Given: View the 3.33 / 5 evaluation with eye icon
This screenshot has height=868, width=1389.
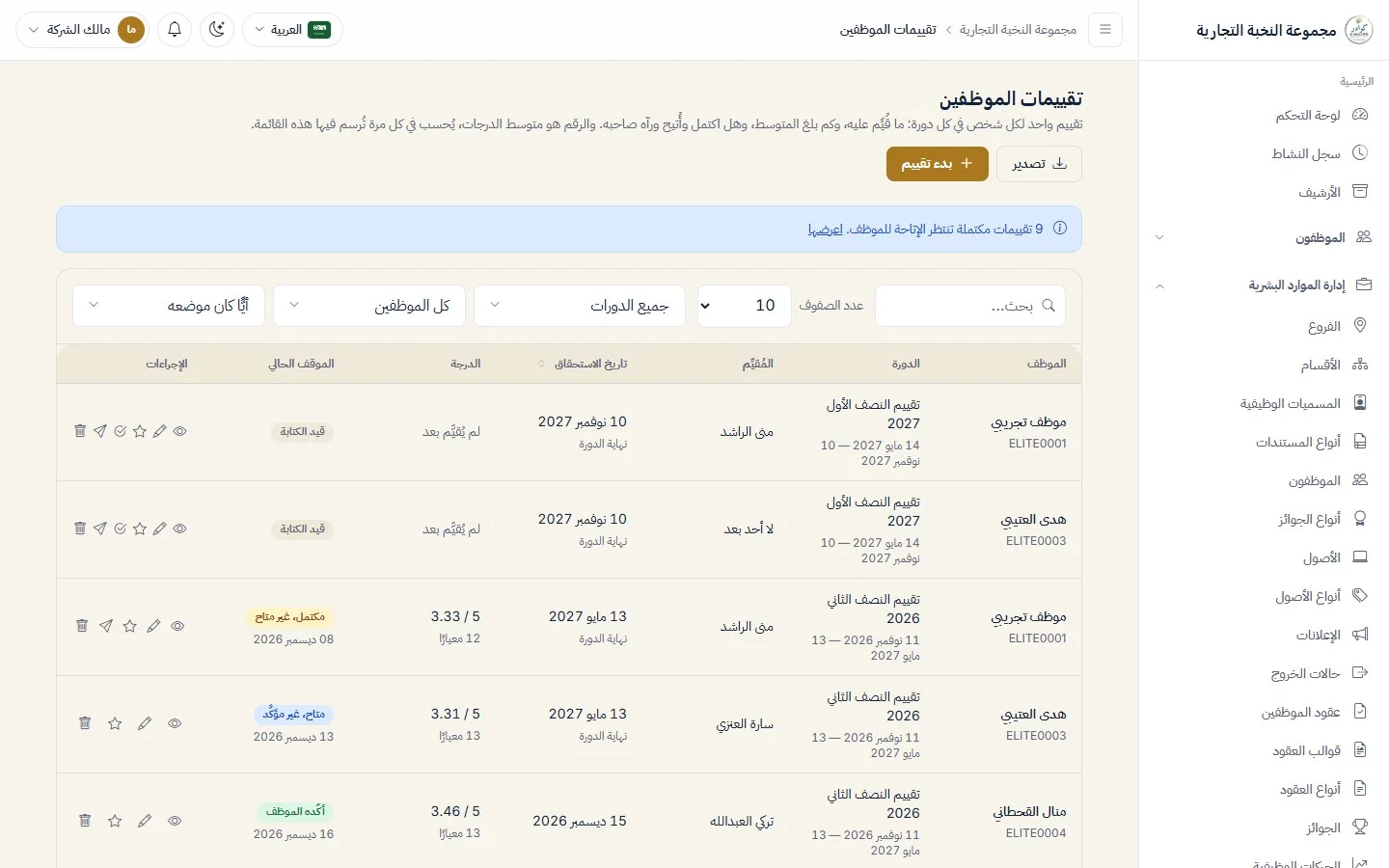Looking at the screenshot, I should (x=177, y=626).
